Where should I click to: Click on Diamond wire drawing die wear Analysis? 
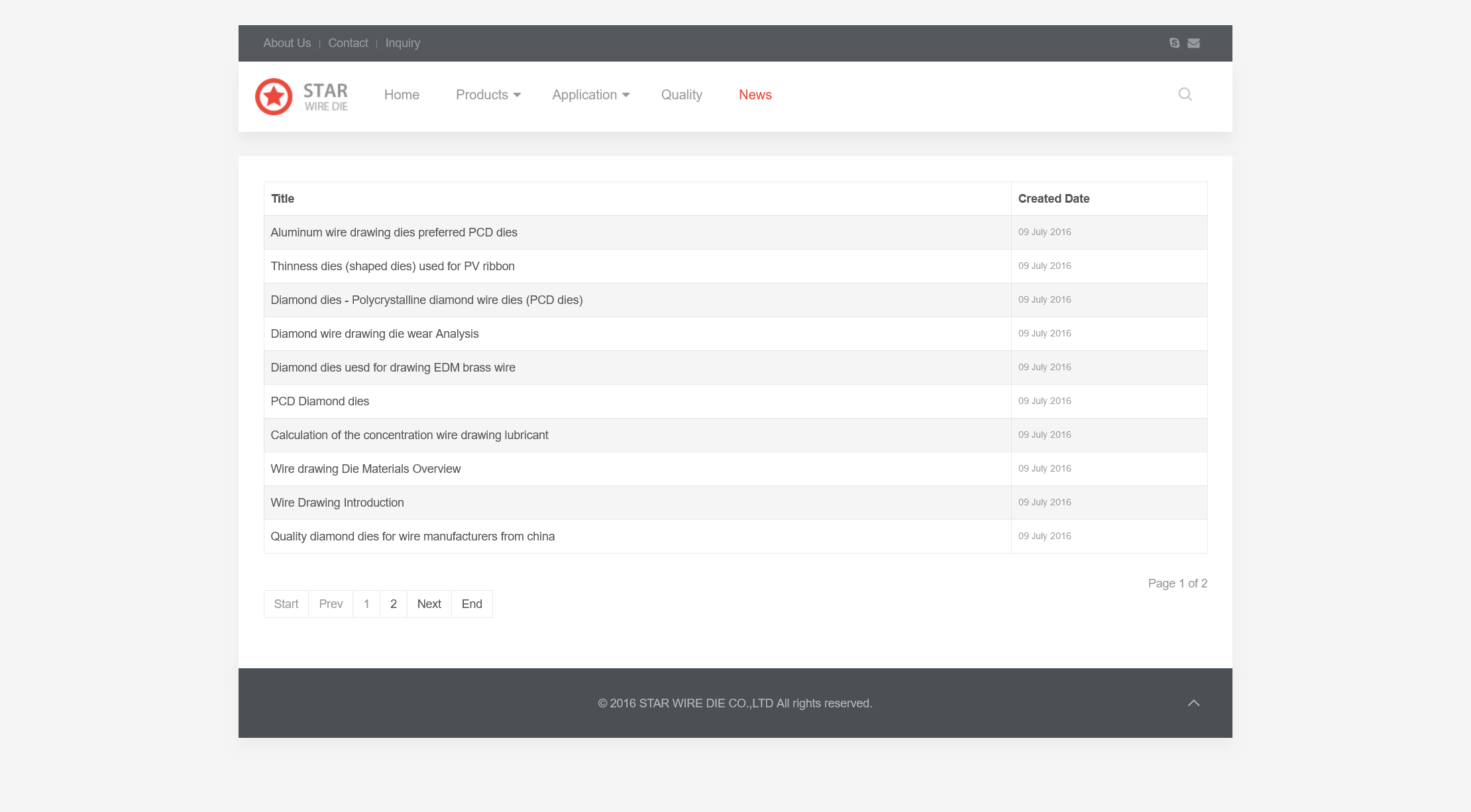click(375, 333)
